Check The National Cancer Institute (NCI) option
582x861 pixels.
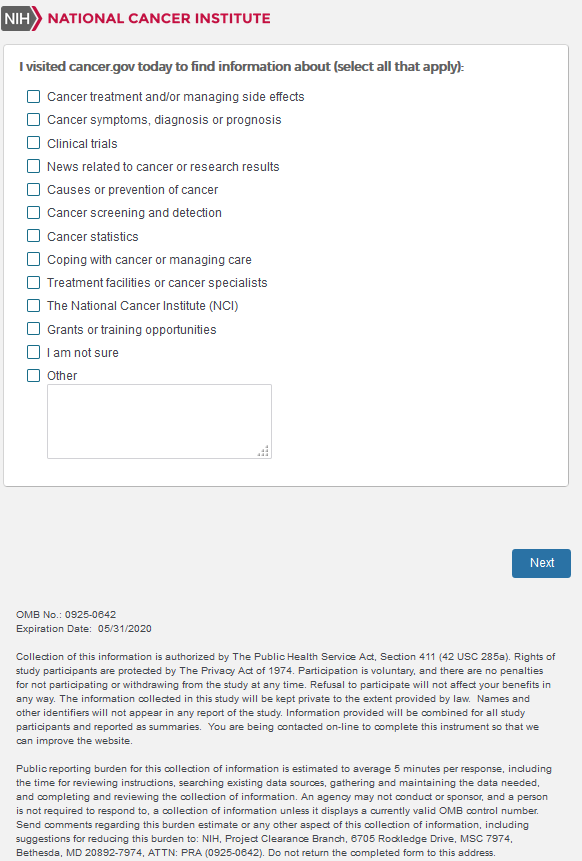33,305
